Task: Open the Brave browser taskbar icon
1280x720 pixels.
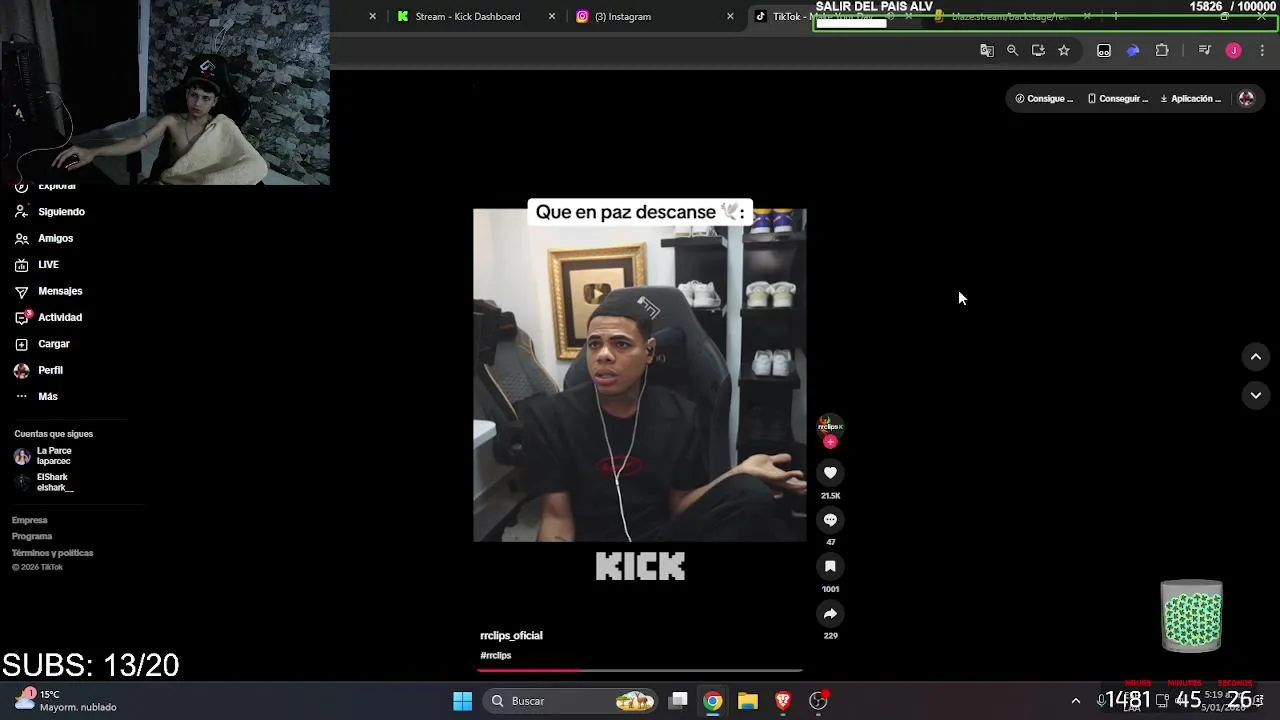Action: 783,701
